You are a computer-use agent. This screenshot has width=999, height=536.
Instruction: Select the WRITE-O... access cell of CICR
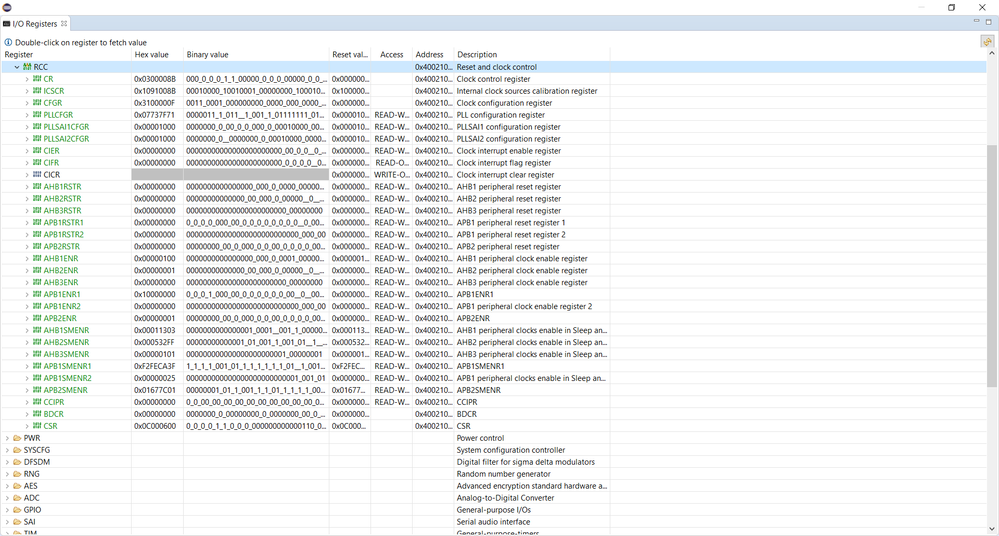coord(392,175)
